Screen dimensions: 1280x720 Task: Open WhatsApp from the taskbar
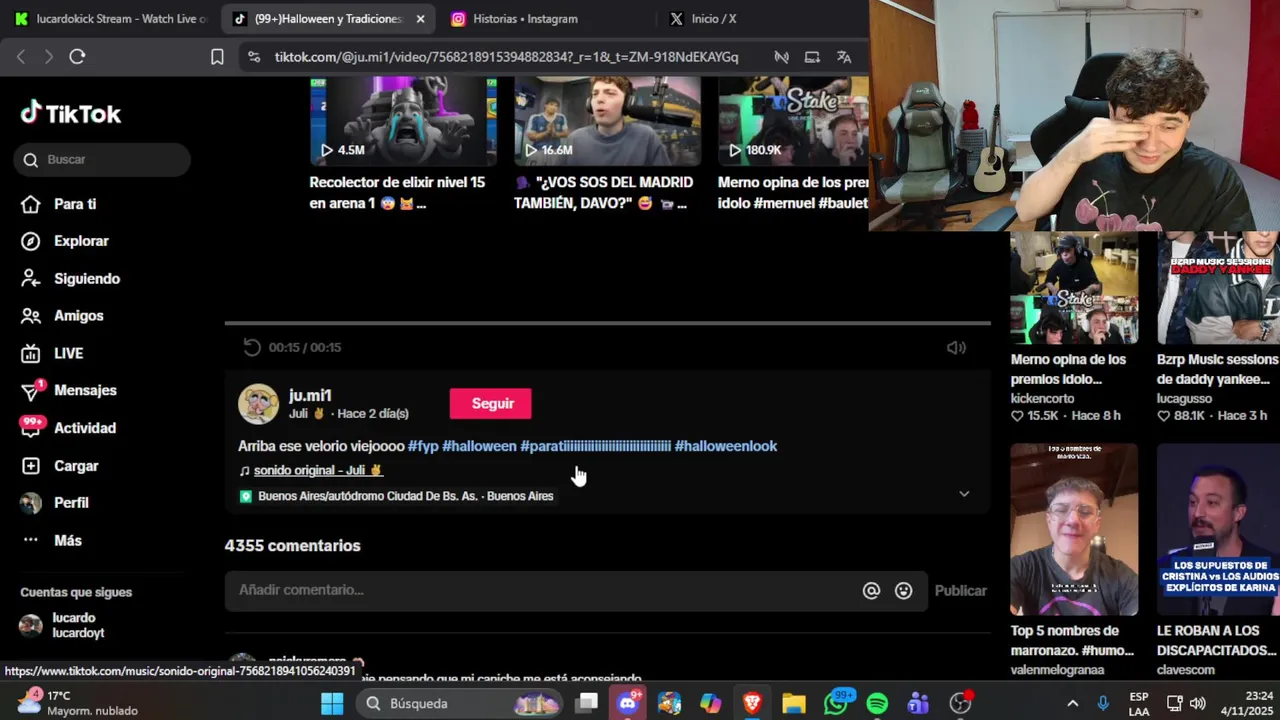pos(836,704)
